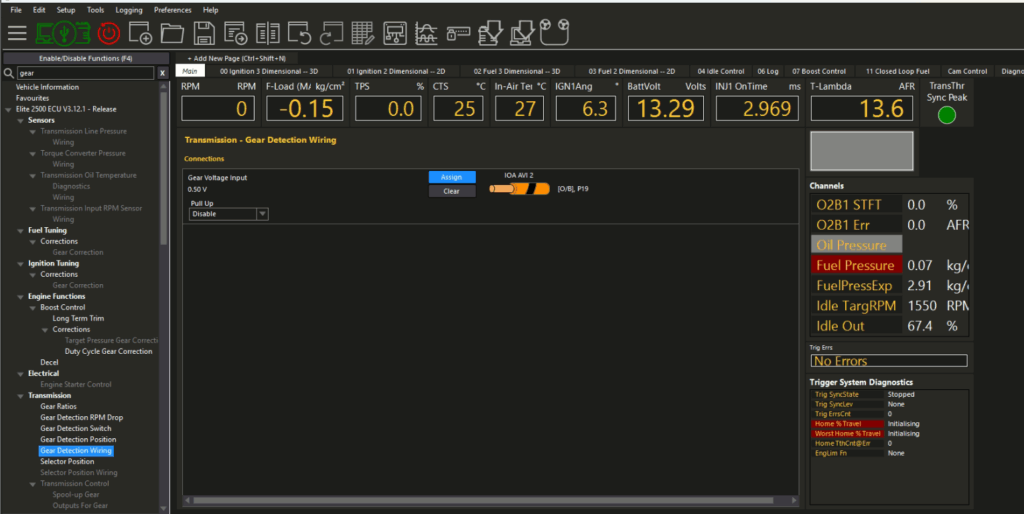Viewport: 1024px width, 514px height.
Task: Select Gear Detection Switch tree item
Action: coord(76,428)
